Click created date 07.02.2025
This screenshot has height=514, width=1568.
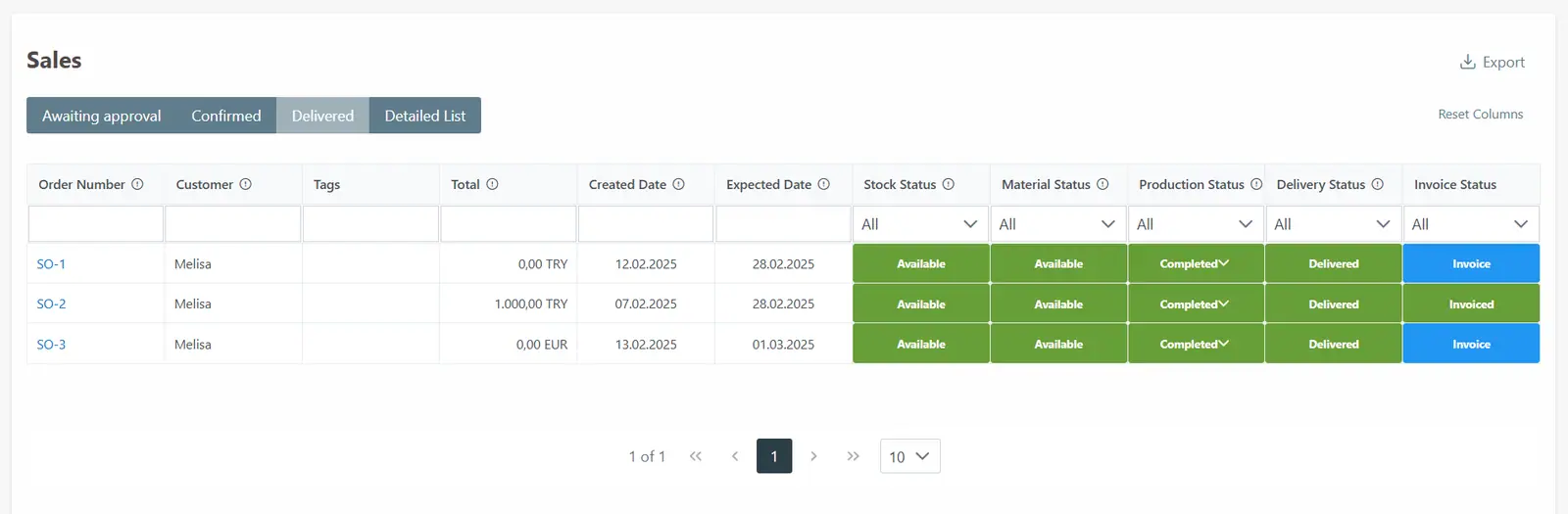tap(646, 304)
